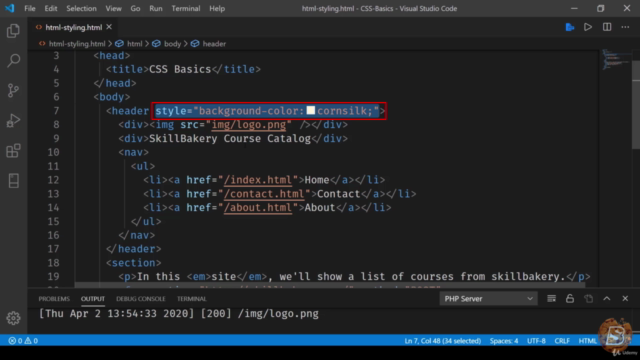Open Run and Debug view
Screen dimensions: 640x360
pos(13,121)
